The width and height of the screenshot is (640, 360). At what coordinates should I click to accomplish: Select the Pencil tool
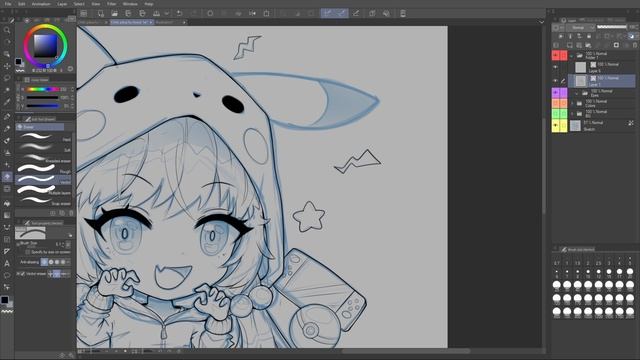point(7,129)
